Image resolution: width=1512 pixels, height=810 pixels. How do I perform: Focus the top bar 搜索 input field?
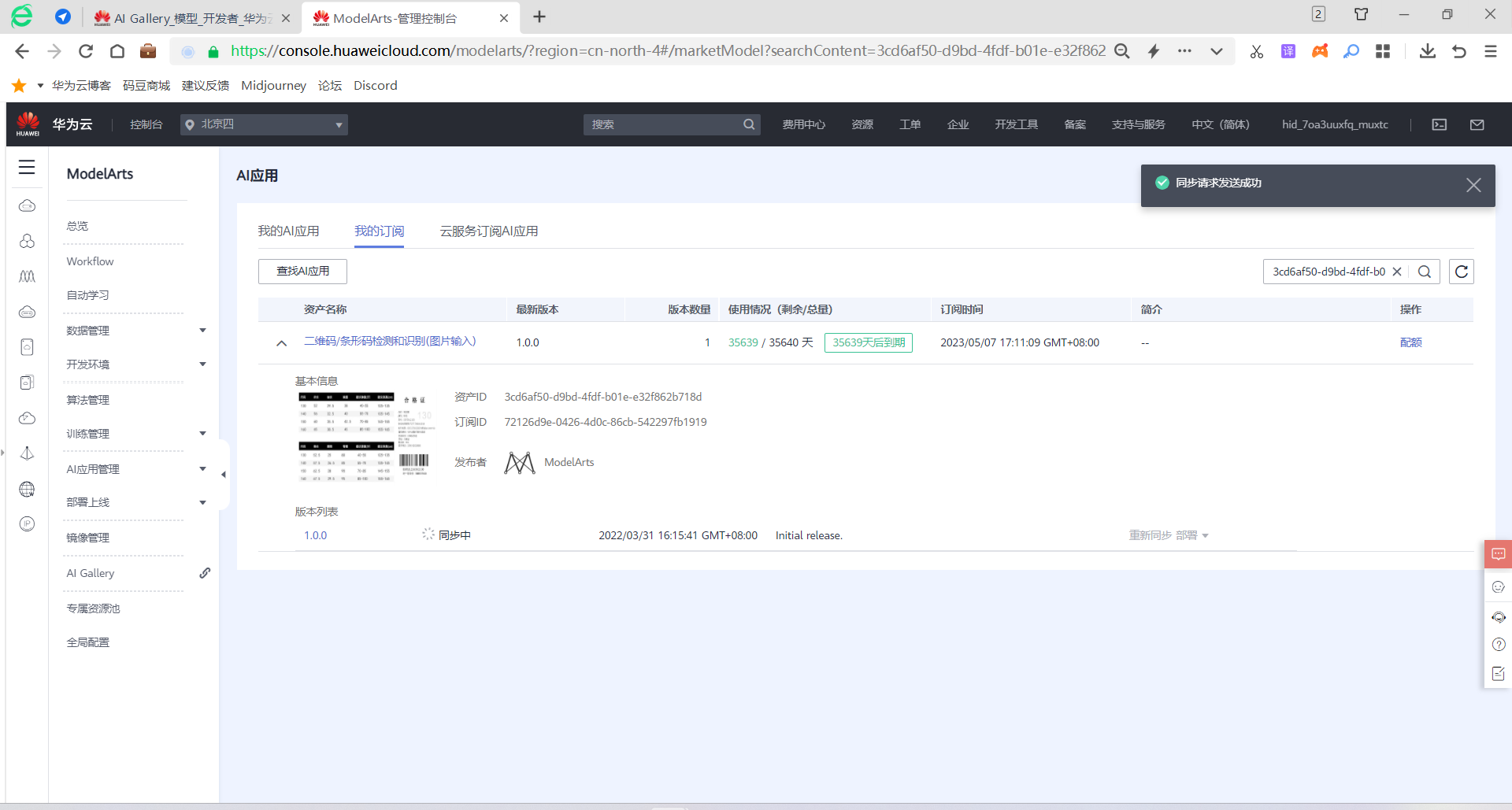(661, 124)
